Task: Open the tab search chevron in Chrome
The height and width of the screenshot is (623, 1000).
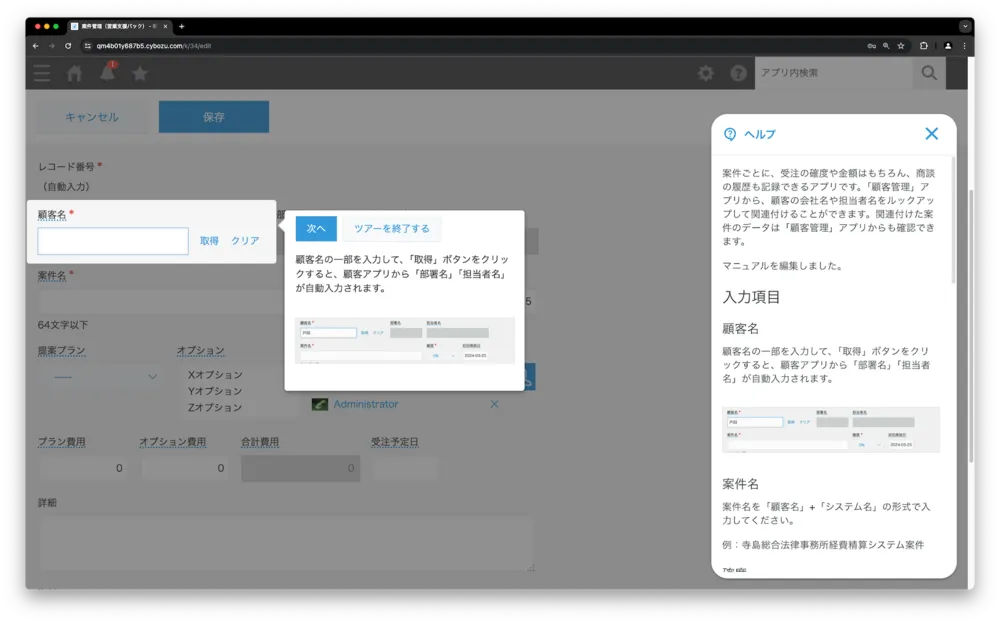Action: pyautogui.click(x=965, y=26)
